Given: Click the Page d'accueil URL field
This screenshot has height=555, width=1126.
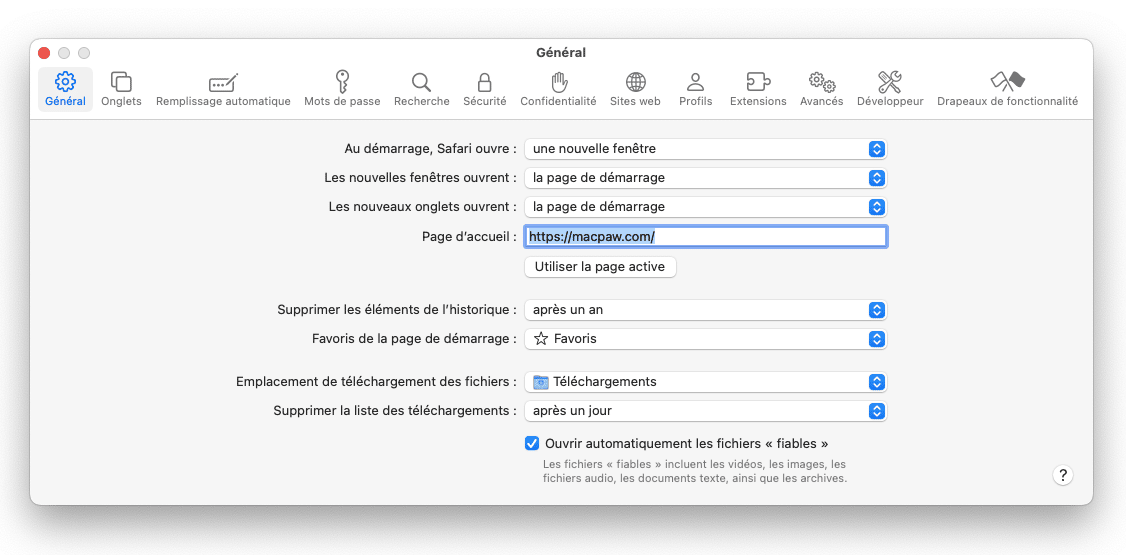Looking at the screenshot, I should tap(706, 236).
